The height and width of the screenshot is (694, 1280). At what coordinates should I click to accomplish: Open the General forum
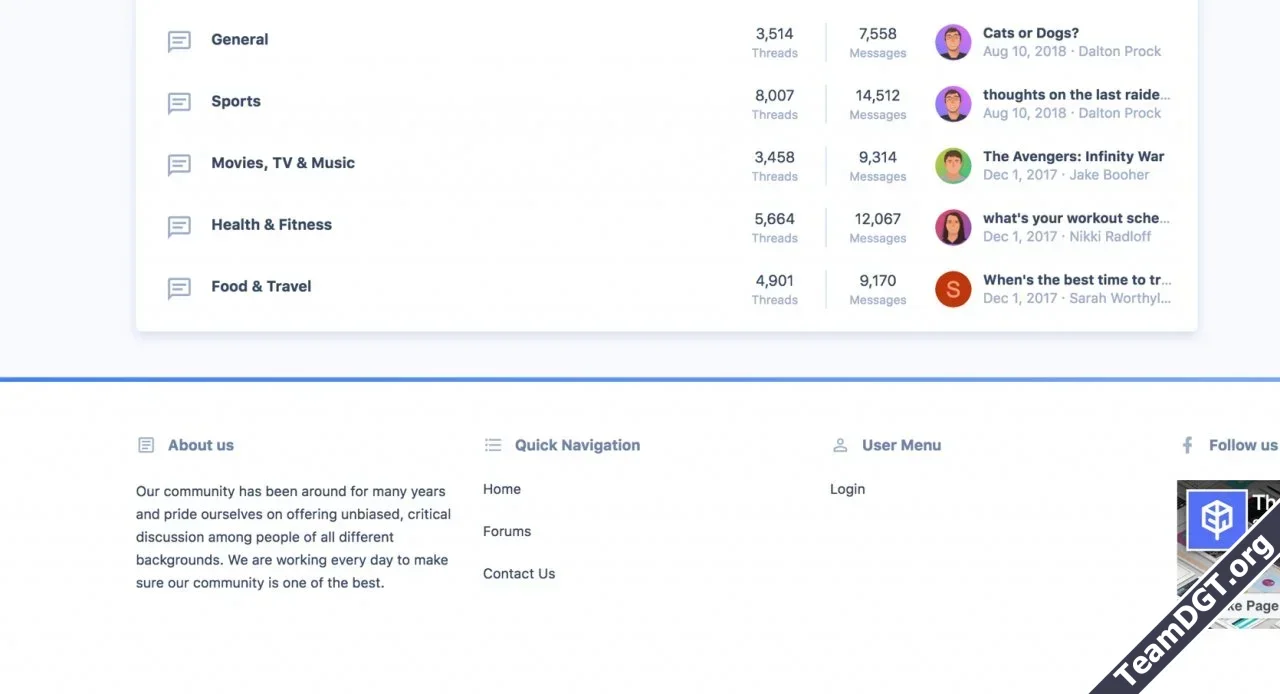tap(240, 40)
